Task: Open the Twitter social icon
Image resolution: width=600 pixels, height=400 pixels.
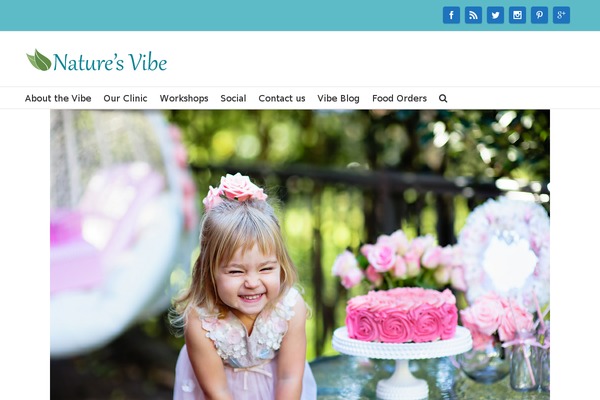Action: click(x=495, y=15)
